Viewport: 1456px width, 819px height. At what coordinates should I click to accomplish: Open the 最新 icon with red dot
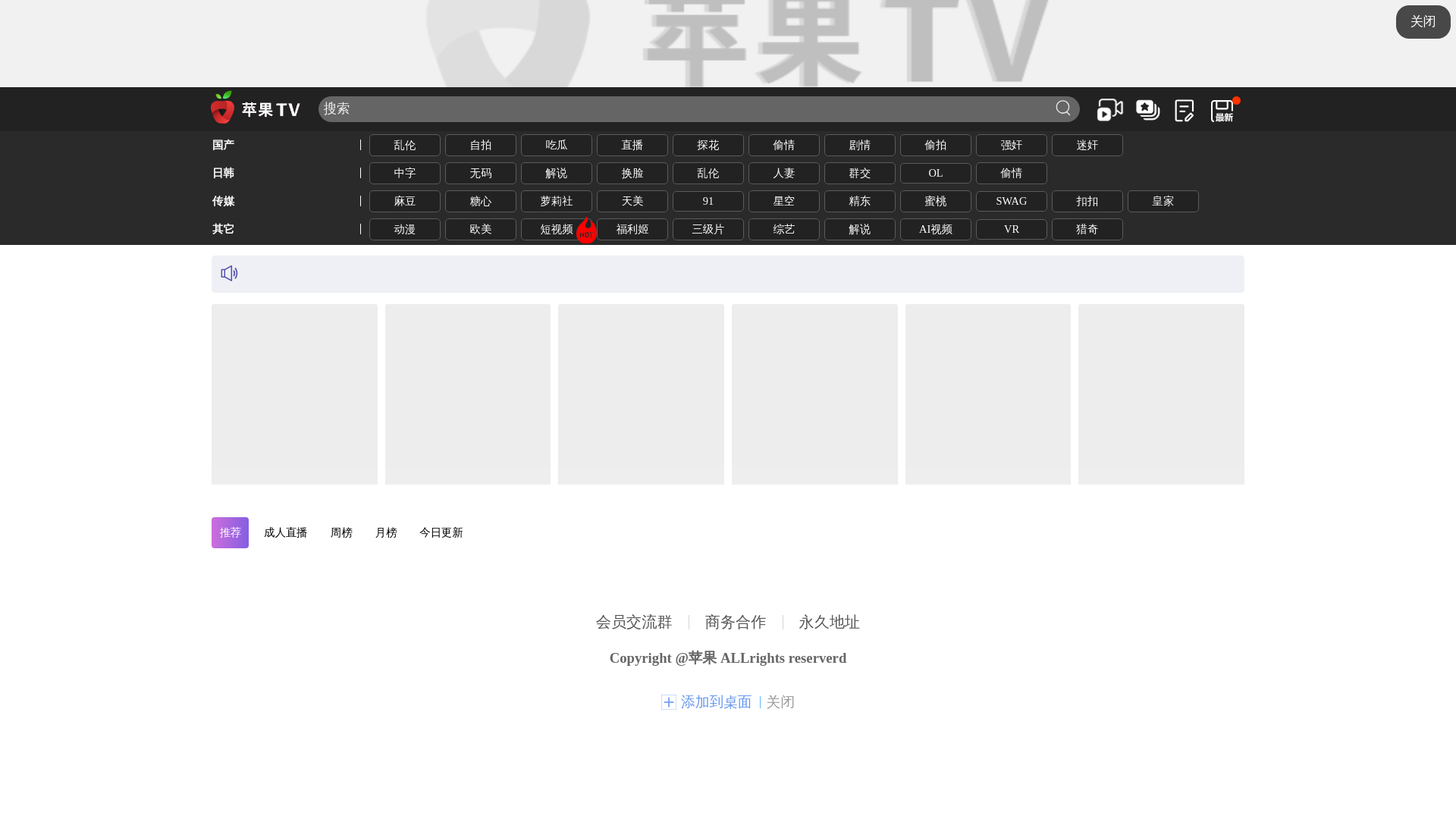point(1223,110)
